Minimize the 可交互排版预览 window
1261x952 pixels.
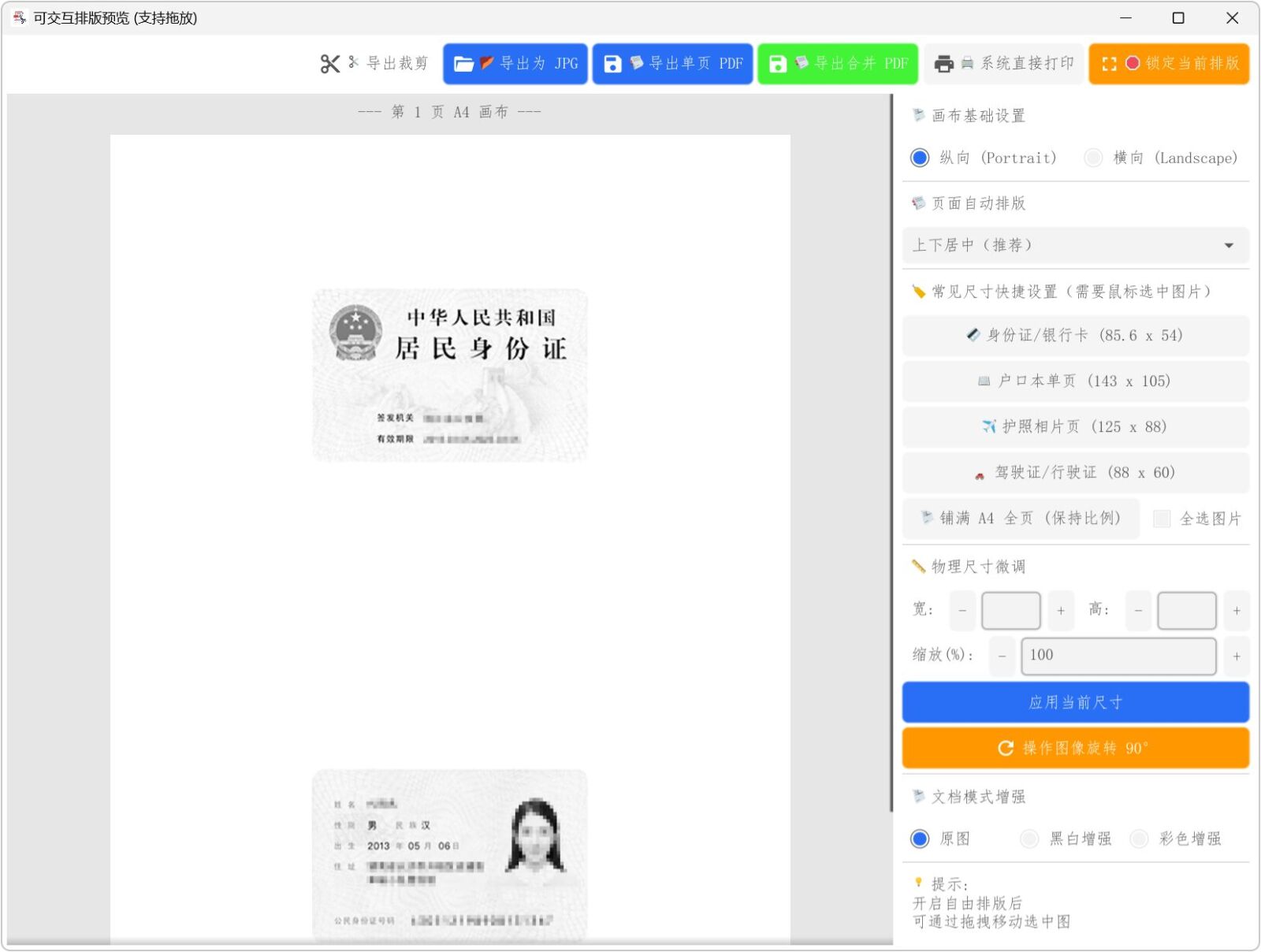1125,17
